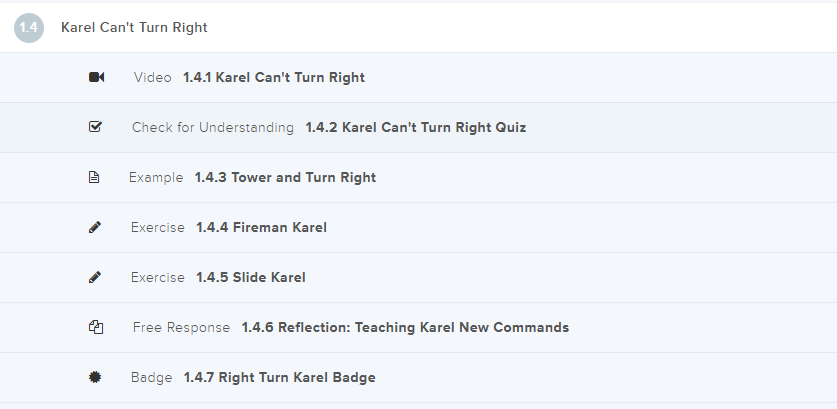Open 1.4.1 Karel Can't Turn Right video

(x=274, y=78)
